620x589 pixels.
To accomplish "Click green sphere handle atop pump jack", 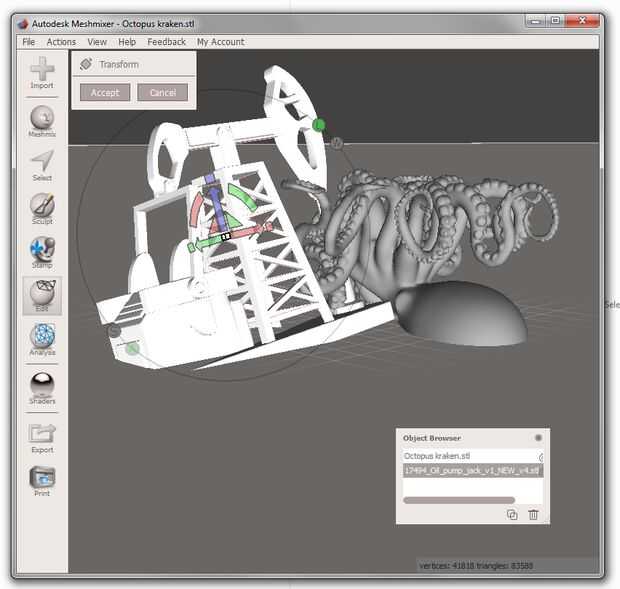I will [319, 125].
